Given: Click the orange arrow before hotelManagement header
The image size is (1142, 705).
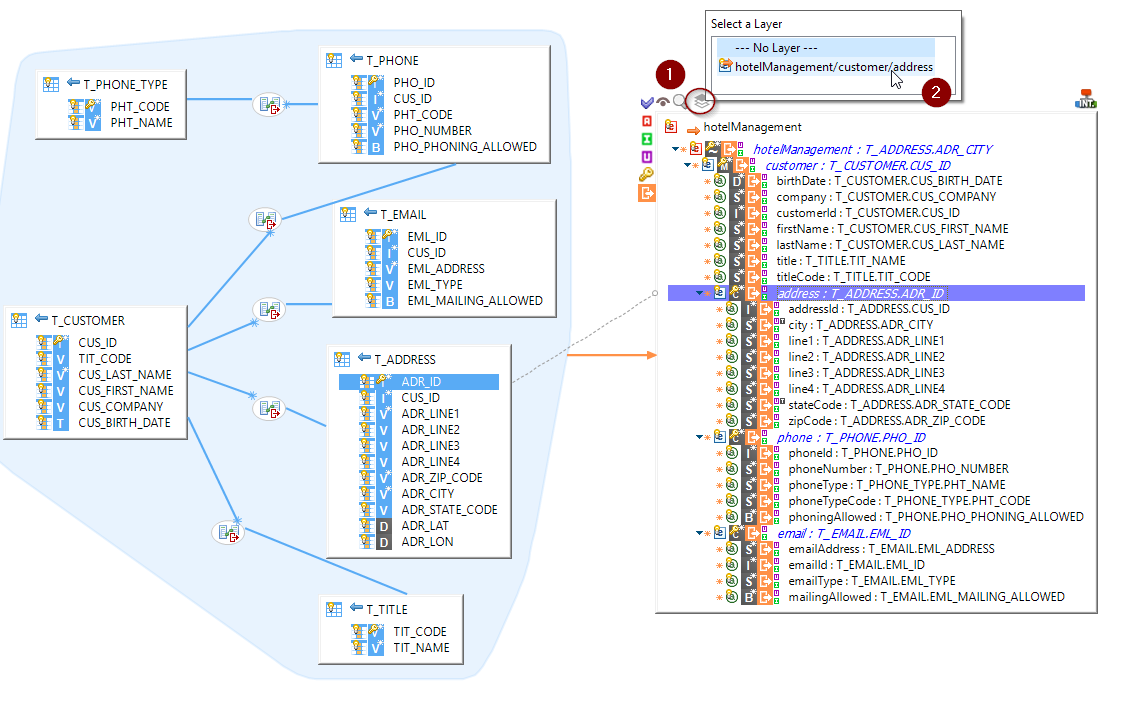Looking at the screenshot, I should coord(693,130).
